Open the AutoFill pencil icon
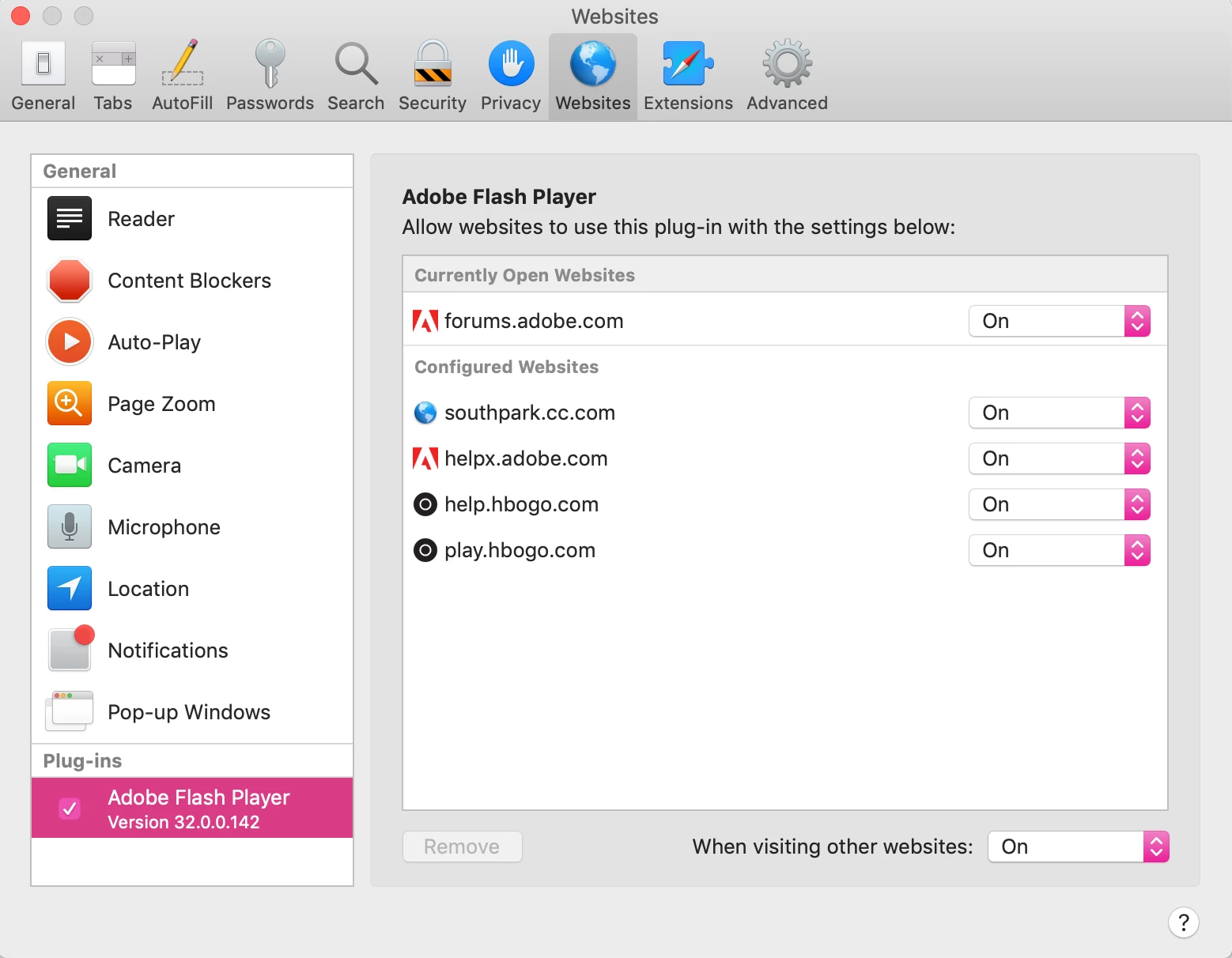 click(183, 63)
